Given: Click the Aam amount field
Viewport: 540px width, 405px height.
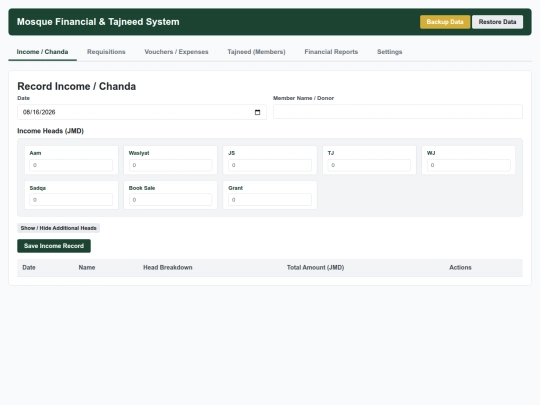Looking at the screenshot, I should (x=71, y=165).
